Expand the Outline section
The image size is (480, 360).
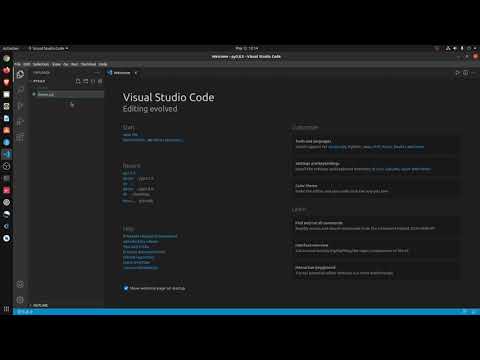click(x=39, y=305)
